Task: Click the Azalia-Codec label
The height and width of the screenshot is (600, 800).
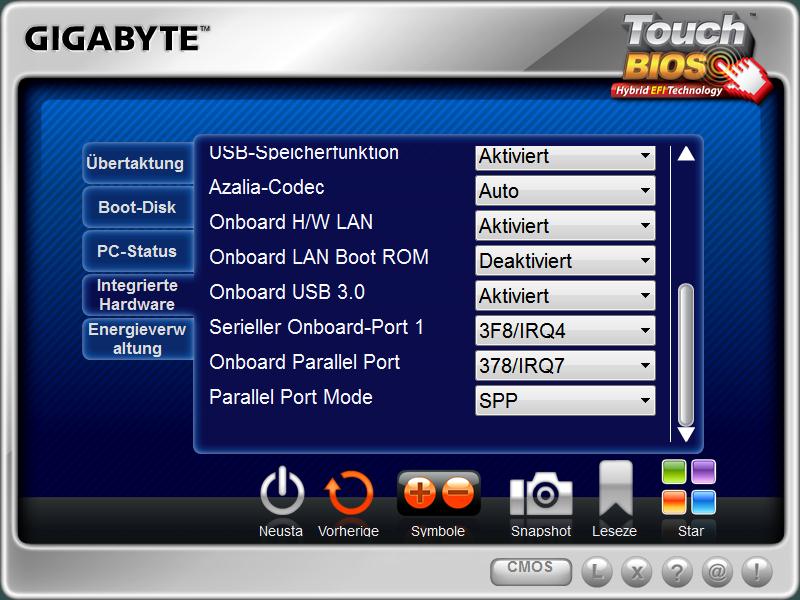Action: tap(267, 187)
